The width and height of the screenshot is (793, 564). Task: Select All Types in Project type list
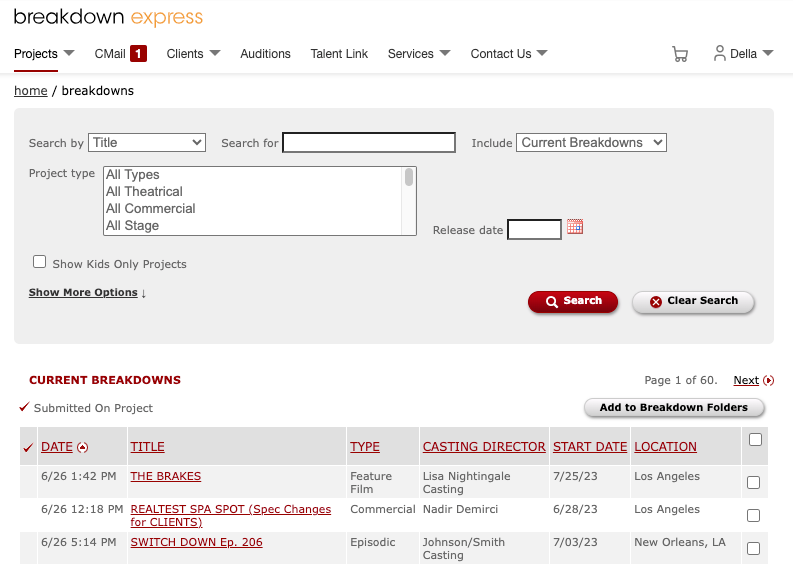pos(253,175)
